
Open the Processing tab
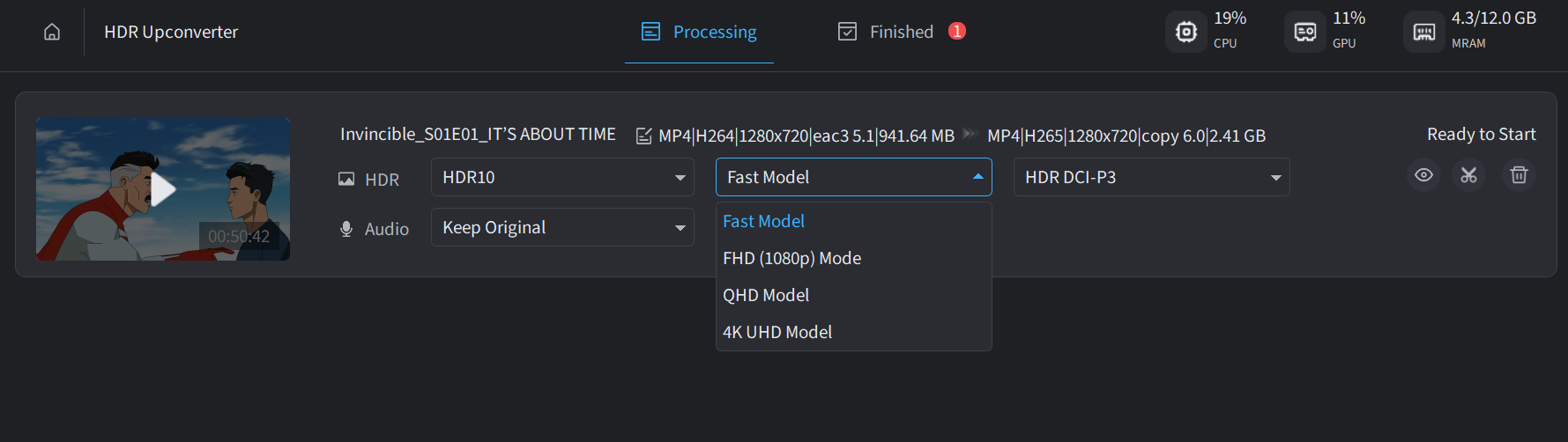click(x=699, y=32)
